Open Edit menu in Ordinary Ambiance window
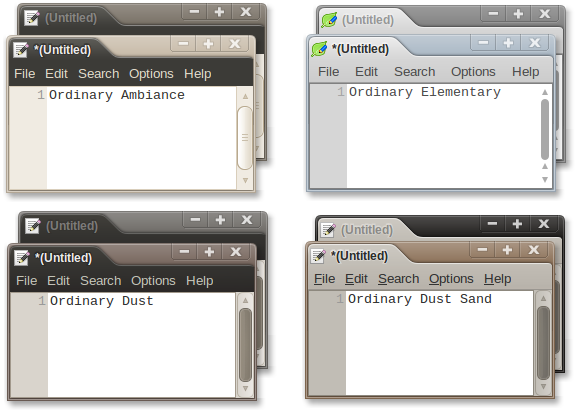 [x=56, y=74]
